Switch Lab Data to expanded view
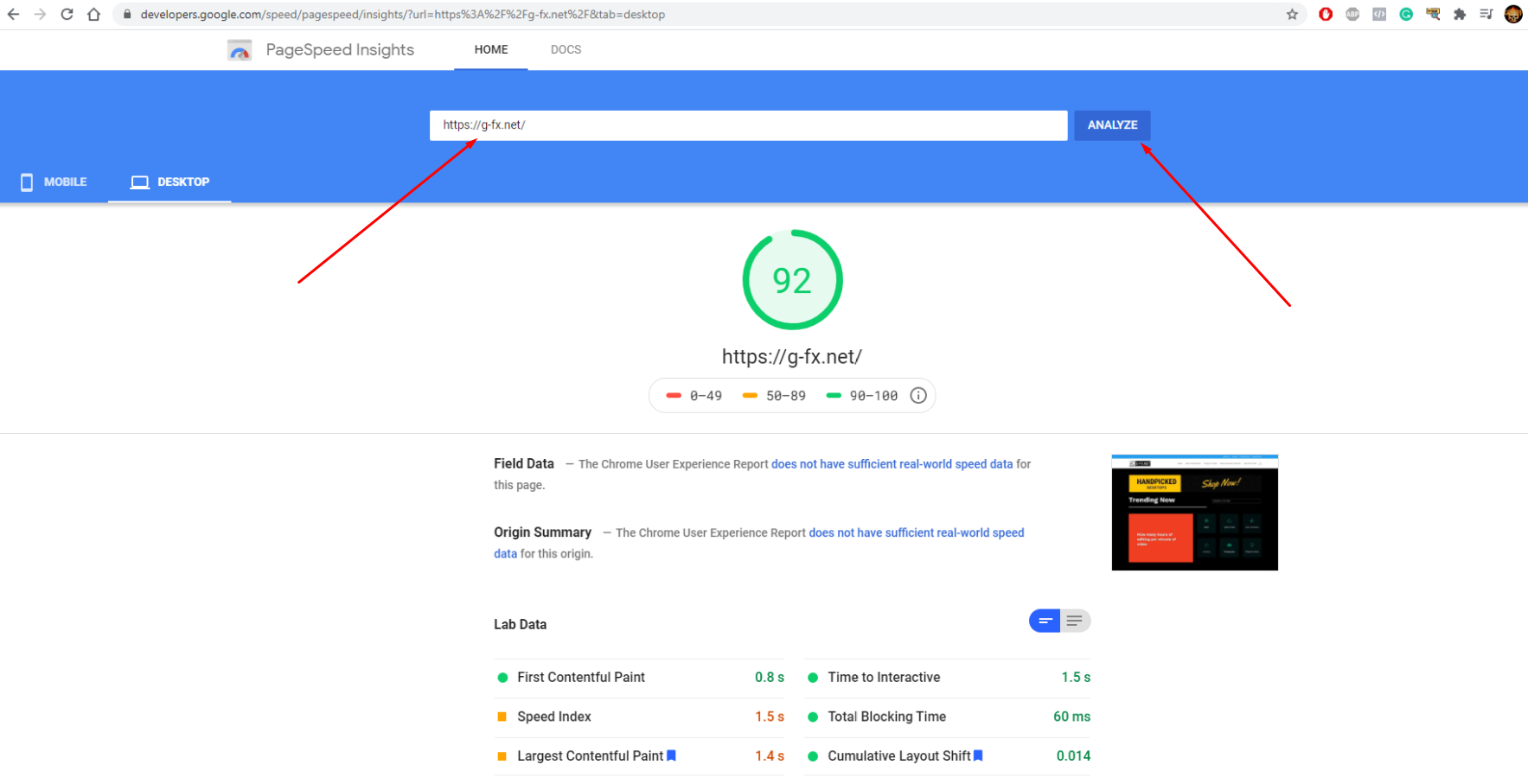 coord(1075,621)
